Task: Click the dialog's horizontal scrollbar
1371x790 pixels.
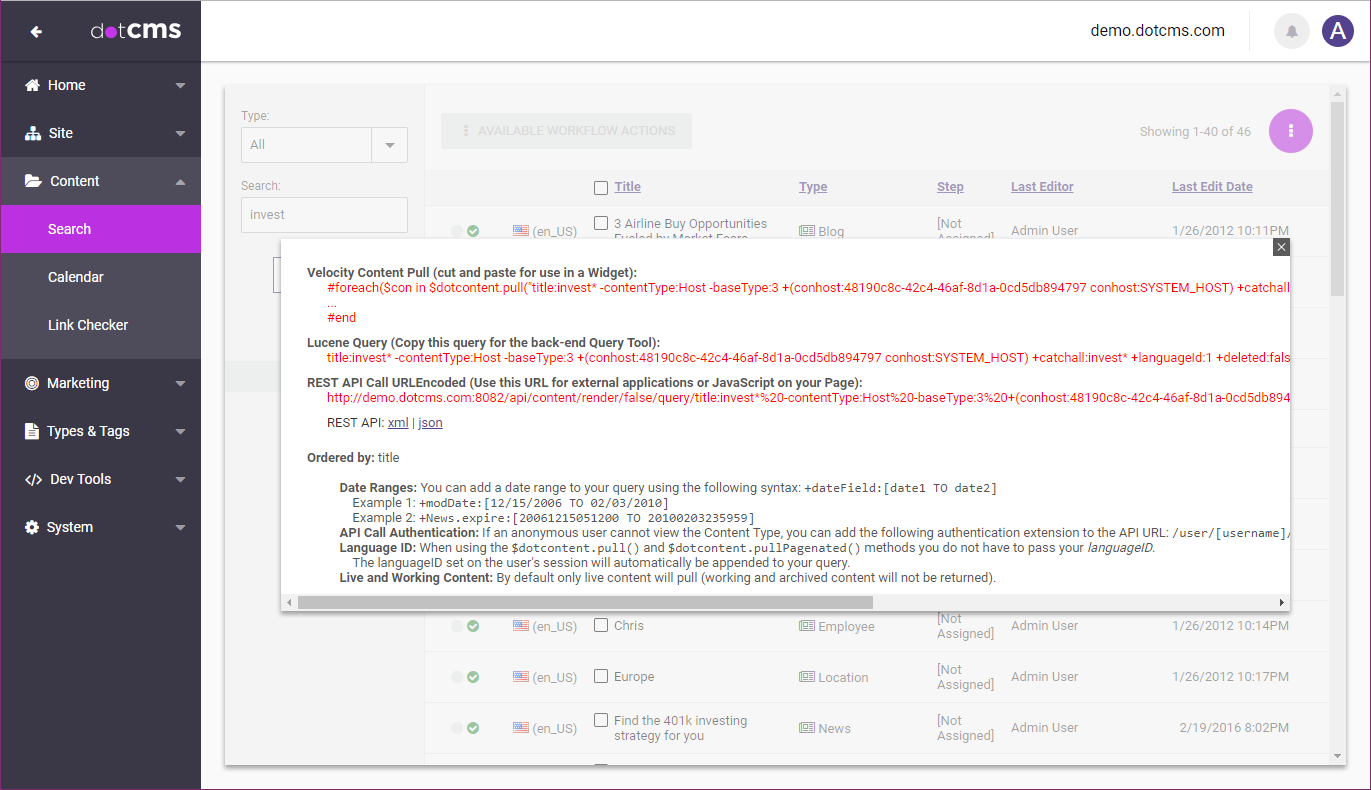Action: pos(585,602)
